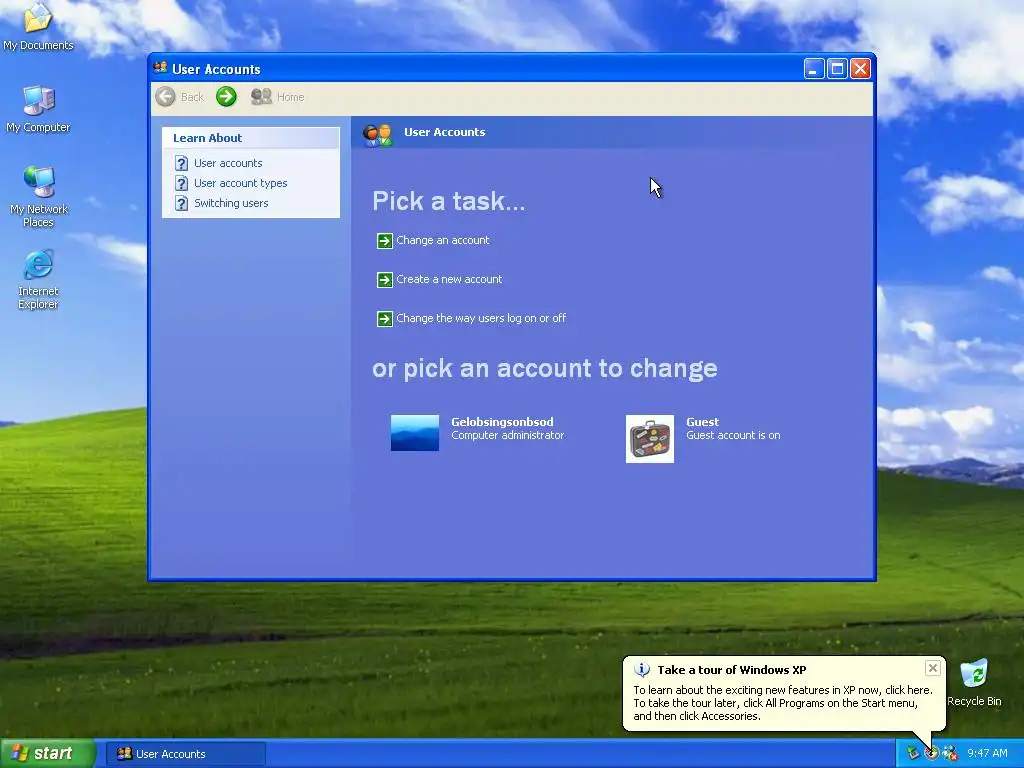
Task: Select the Internet Explorer desktop icon
Action: [x=38, y=279]
